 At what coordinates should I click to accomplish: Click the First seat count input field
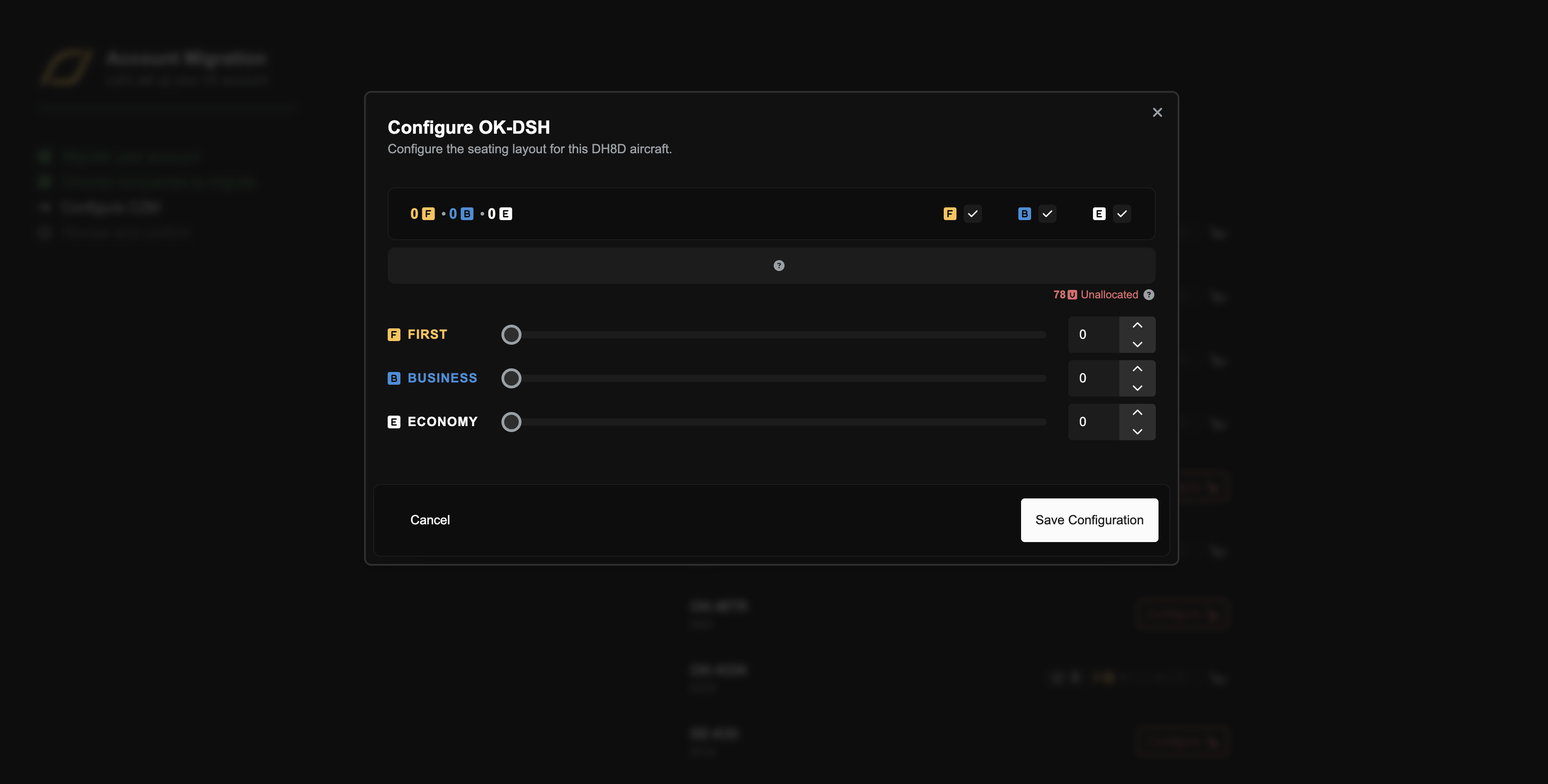pos(1093,334)
